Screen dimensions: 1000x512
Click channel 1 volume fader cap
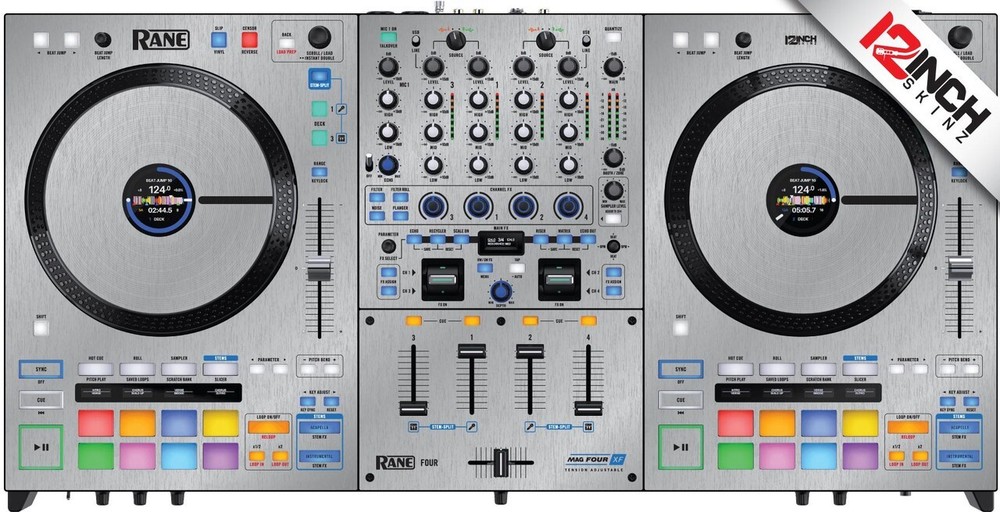[x=472, y=351]
